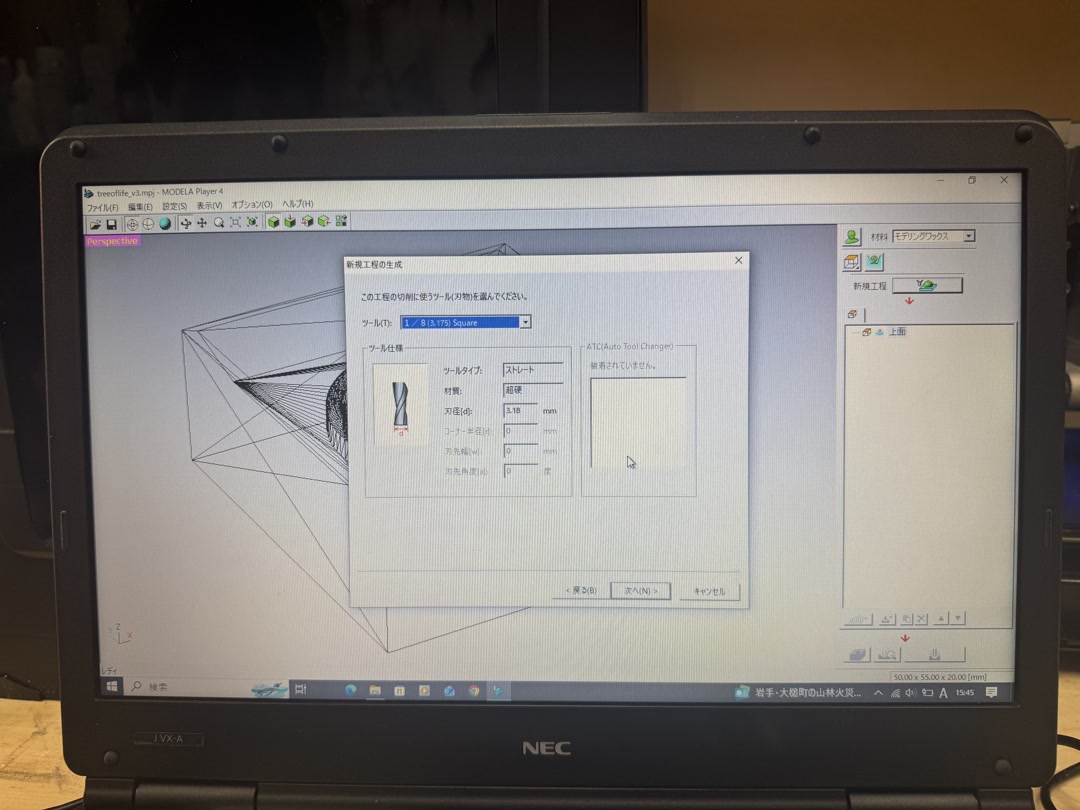Open the 設定(S) menu
1080x810 pixels.
(174, 206)
